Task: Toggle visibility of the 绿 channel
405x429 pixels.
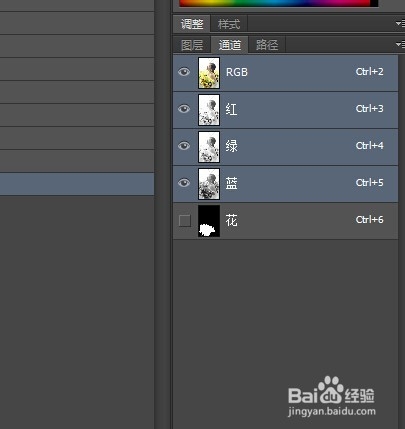Action: [x=184, y=146]
